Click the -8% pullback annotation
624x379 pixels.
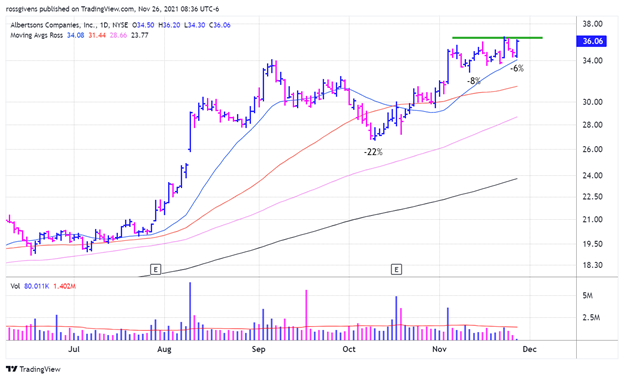click(x=474, y=81)
